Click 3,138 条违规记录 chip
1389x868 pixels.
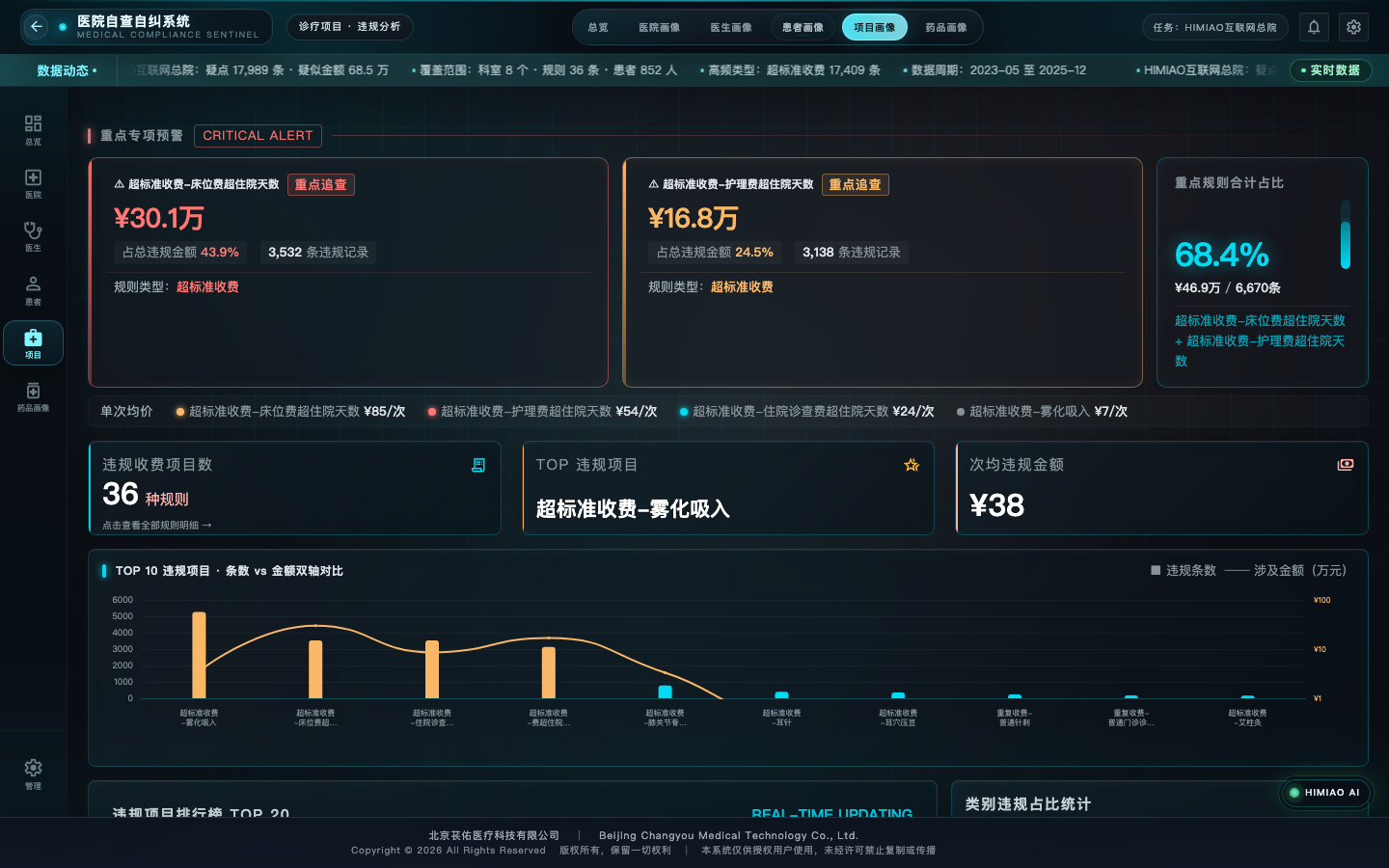pyautogui.click(x=852, y=253)
